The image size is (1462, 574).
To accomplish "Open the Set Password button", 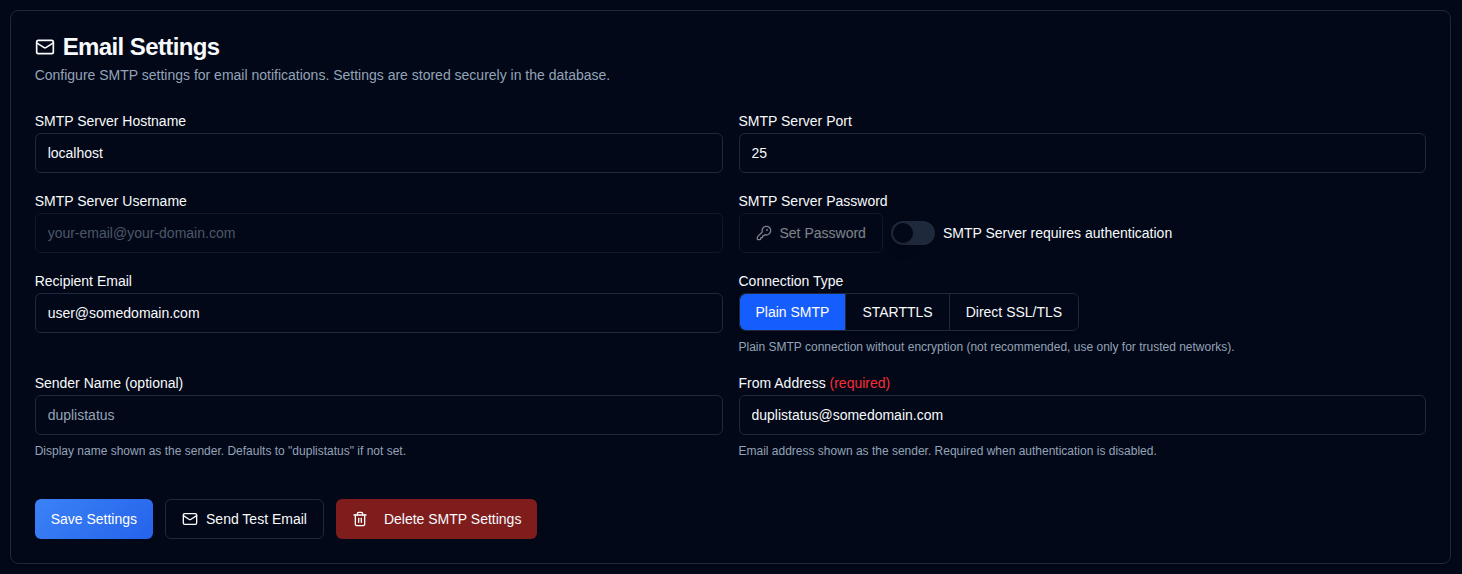I will 811,233.
